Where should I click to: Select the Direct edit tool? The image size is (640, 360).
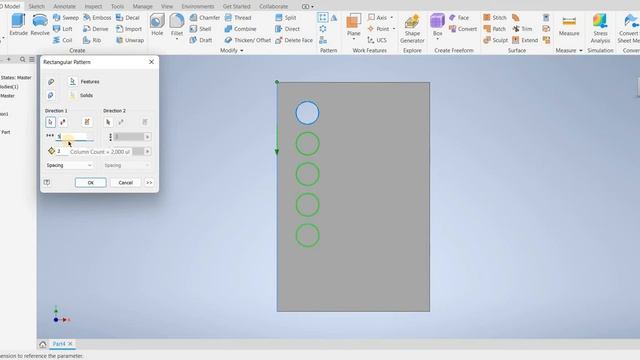tap(287, 29)
